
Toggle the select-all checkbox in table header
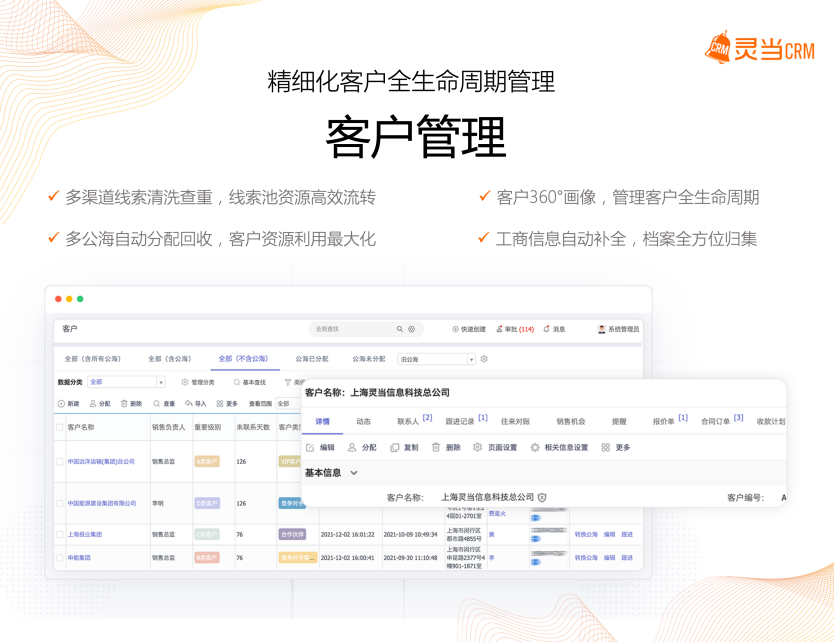[61, 427]
